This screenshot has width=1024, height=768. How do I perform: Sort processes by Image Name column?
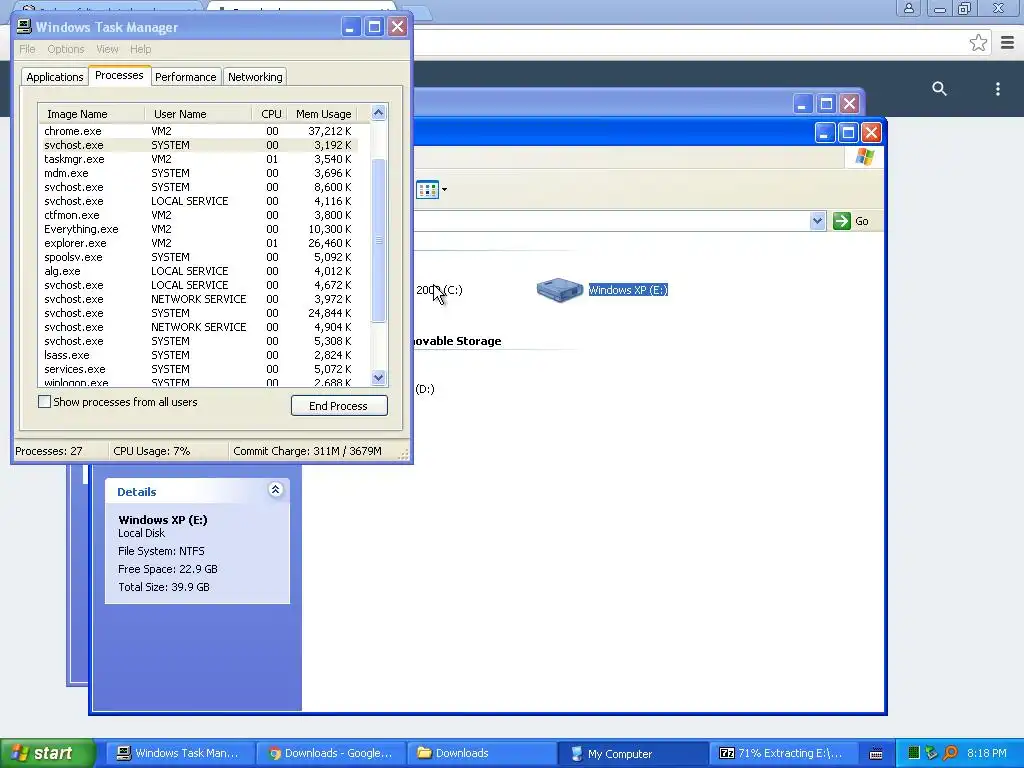coord(90,114)
